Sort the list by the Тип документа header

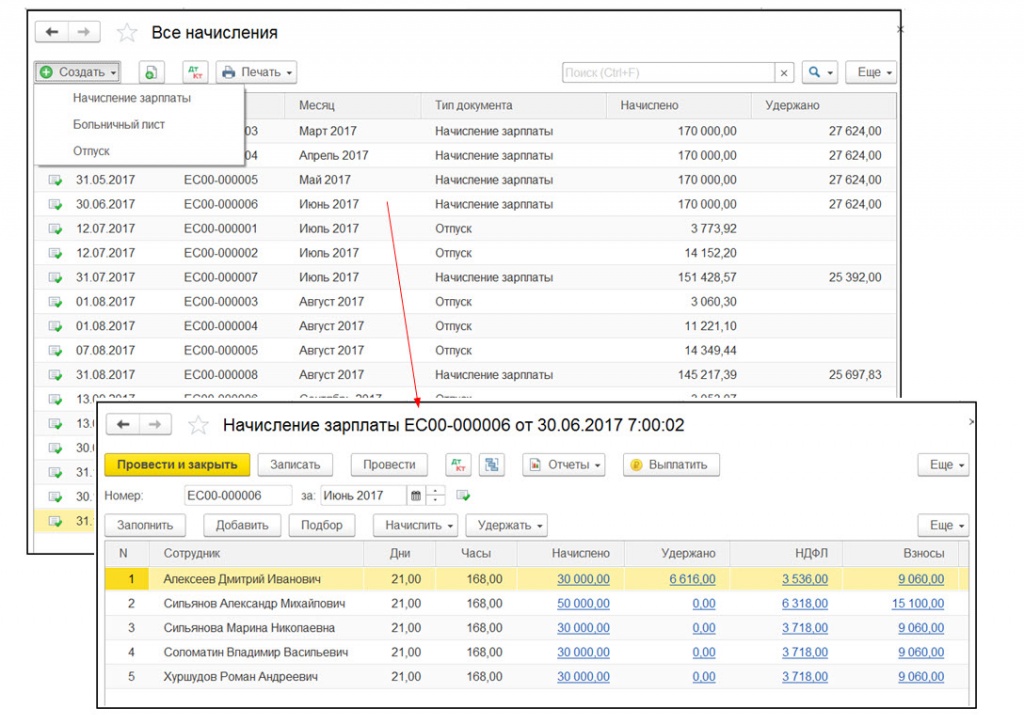point(514,105)
